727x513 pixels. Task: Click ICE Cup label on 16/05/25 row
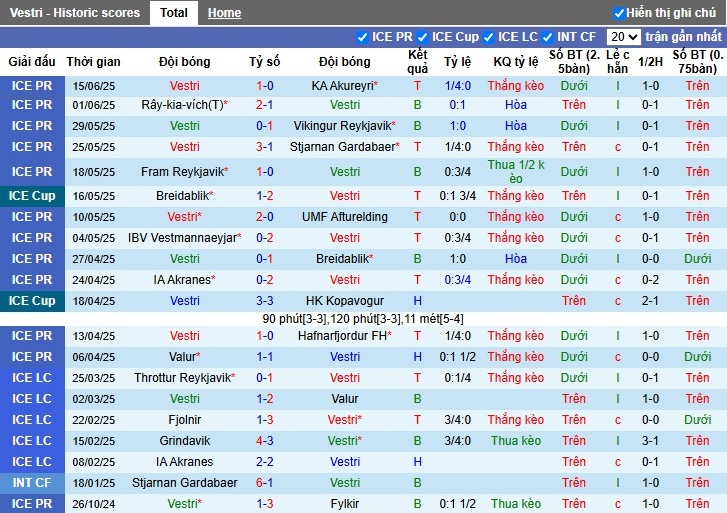(x=32, y=196)
